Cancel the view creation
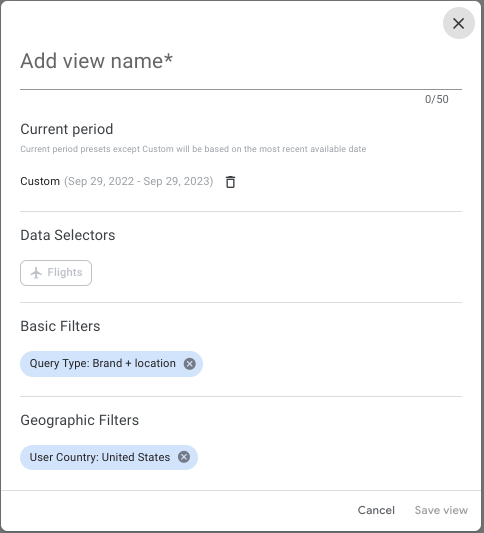The width and height of the screenshot is (484, 533). click(x=376, y=510)
